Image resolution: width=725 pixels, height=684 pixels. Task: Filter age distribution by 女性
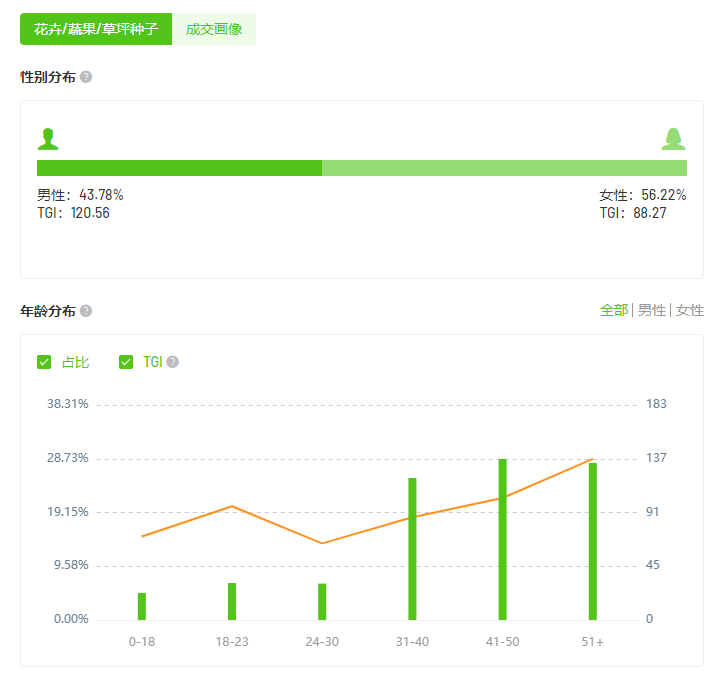[690, 310]
